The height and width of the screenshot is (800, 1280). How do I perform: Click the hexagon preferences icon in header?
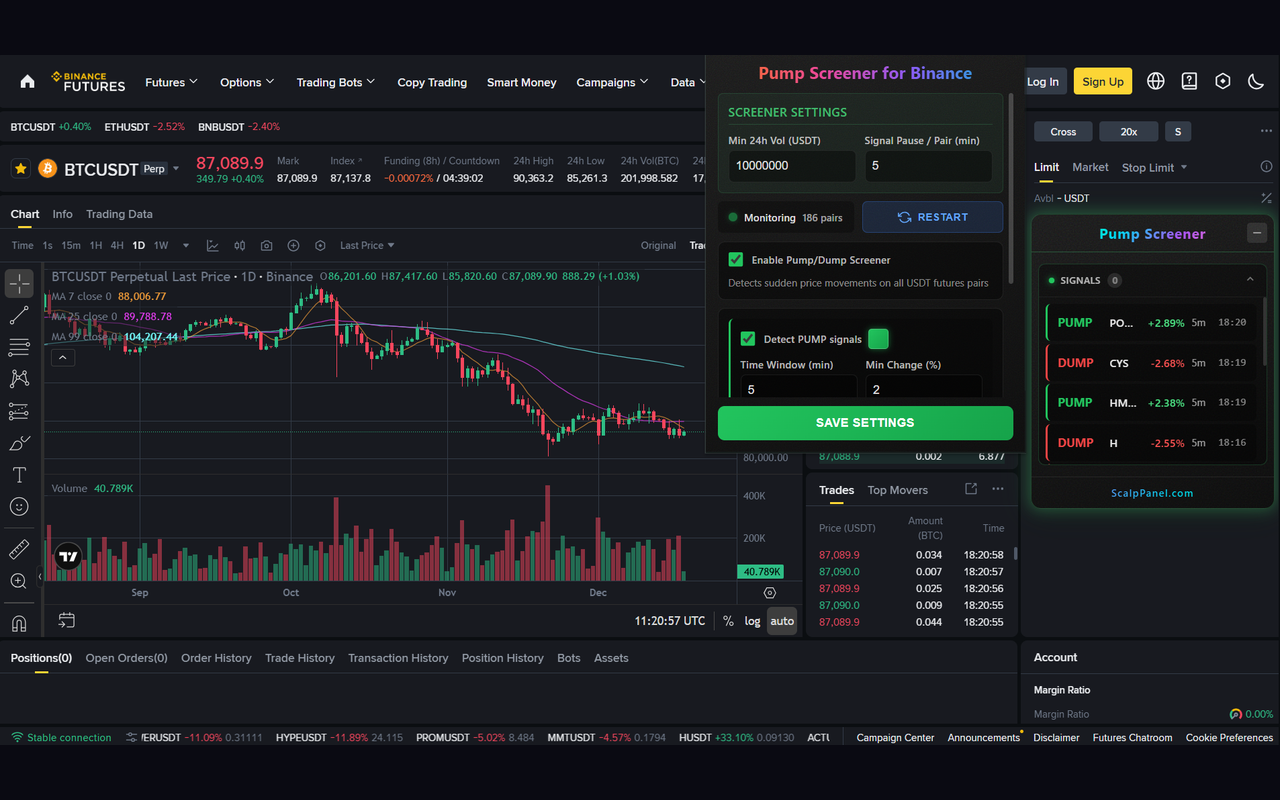[x=1222, y=82]
